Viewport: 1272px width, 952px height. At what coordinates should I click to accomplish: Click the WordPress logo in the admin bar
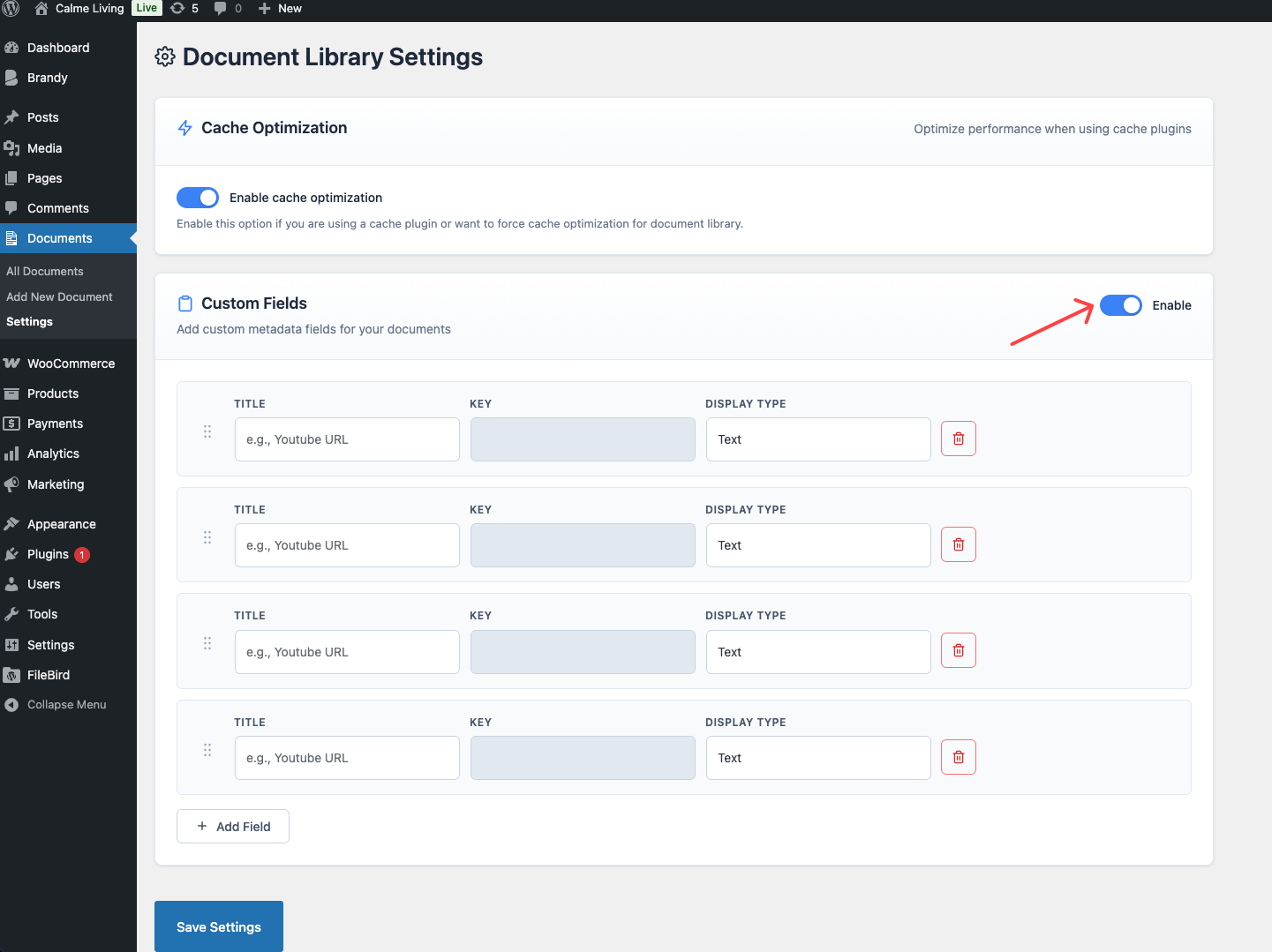(11, 9)
